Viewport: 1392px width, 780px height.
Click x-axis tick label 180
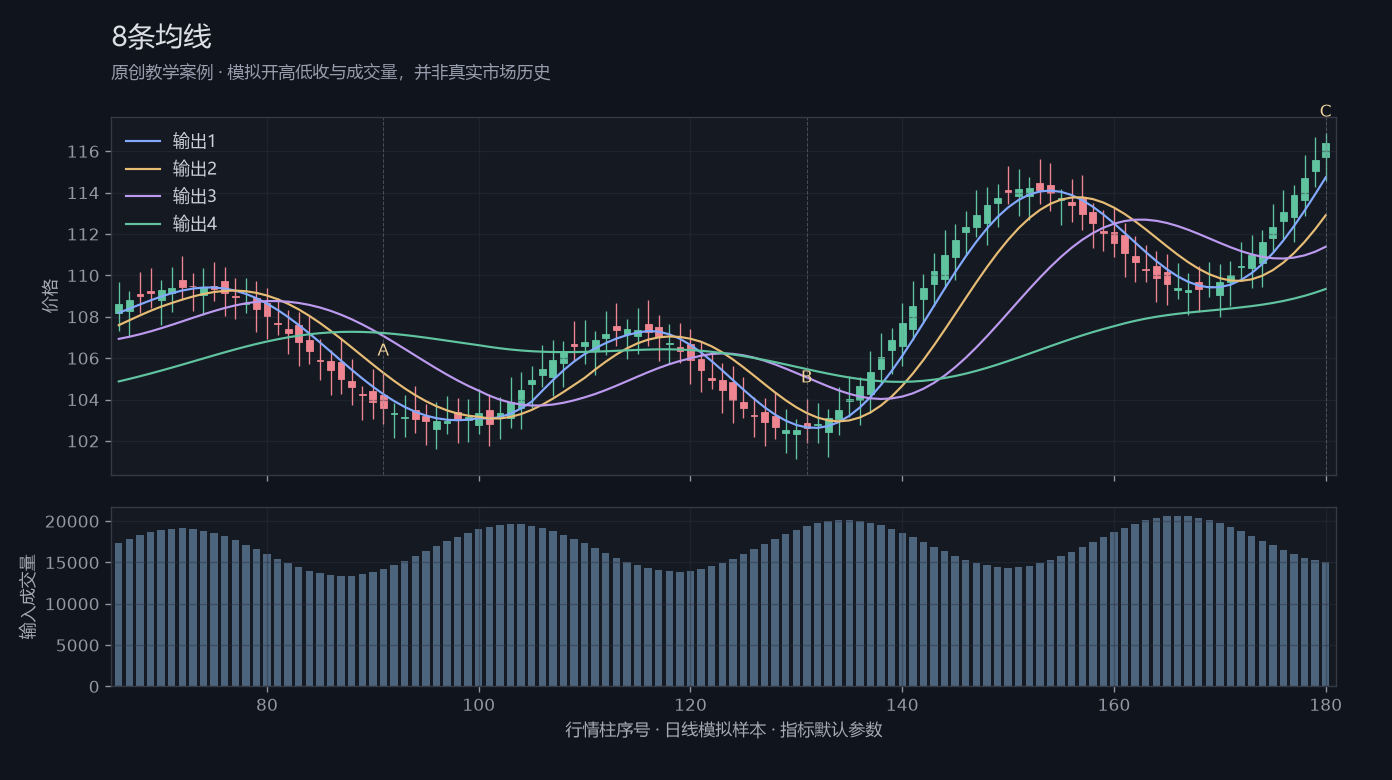click(1326, 704)
